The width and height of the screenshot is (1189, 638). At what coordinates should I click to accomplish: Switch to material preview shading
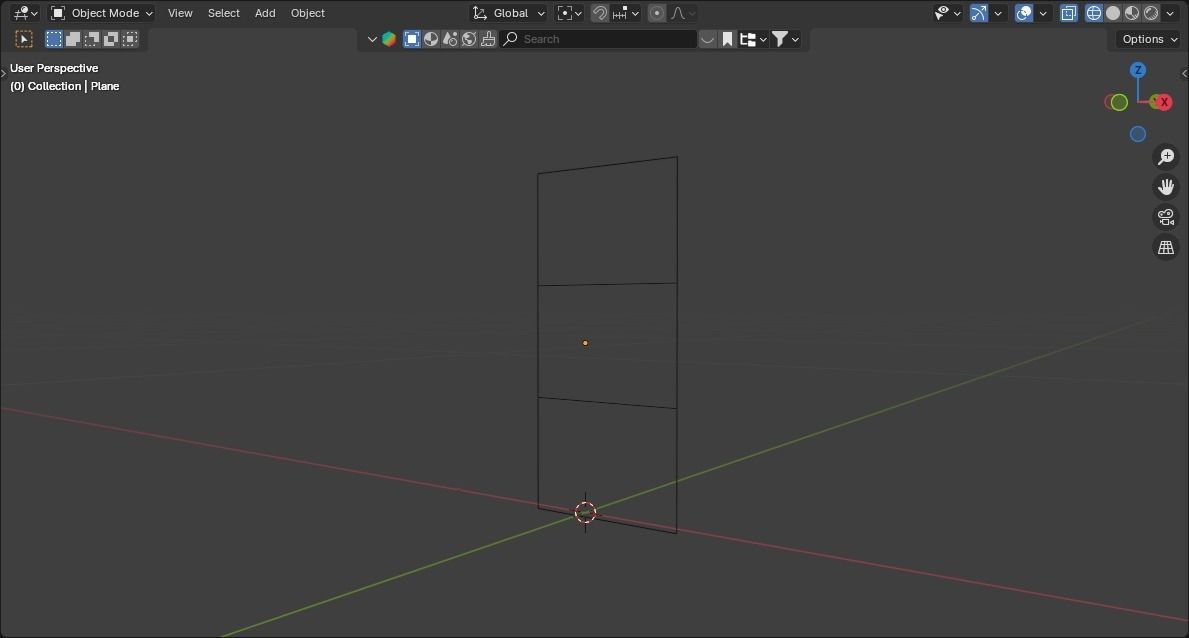tap(1132, 13)
